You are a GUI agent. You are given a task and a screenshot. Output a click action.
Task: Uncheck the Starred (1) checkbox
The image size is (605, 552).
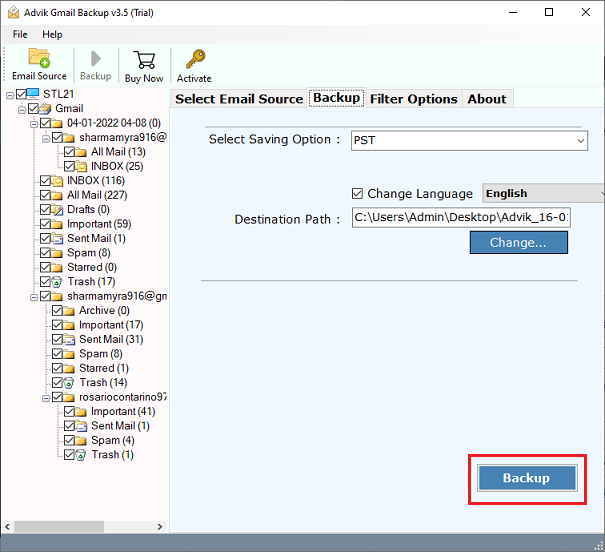tap(57, 368)
